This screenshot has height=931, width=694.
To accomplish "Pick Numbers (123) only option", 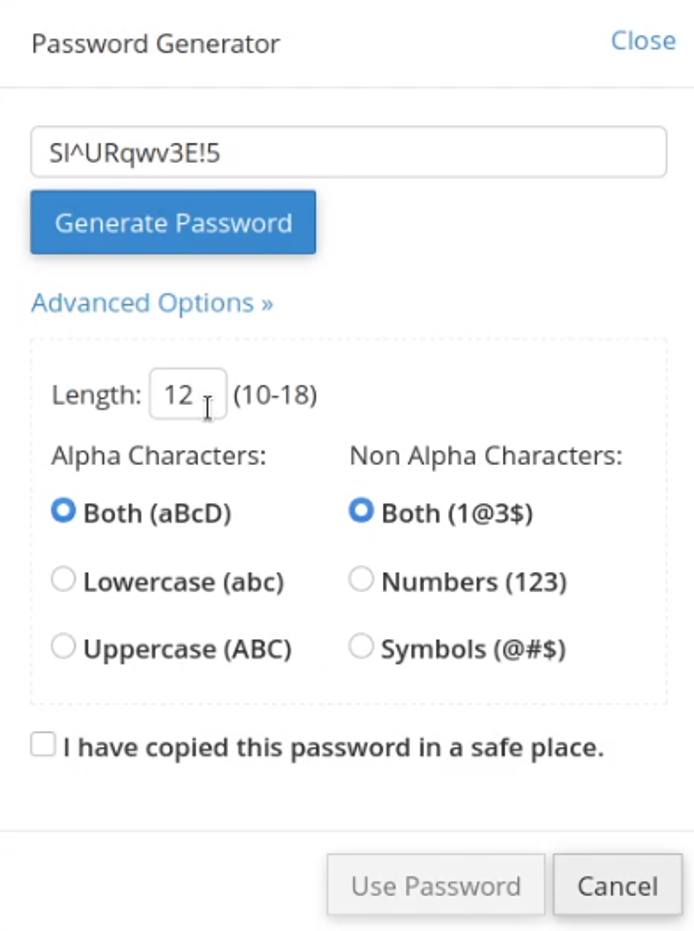I will point(361,579).
